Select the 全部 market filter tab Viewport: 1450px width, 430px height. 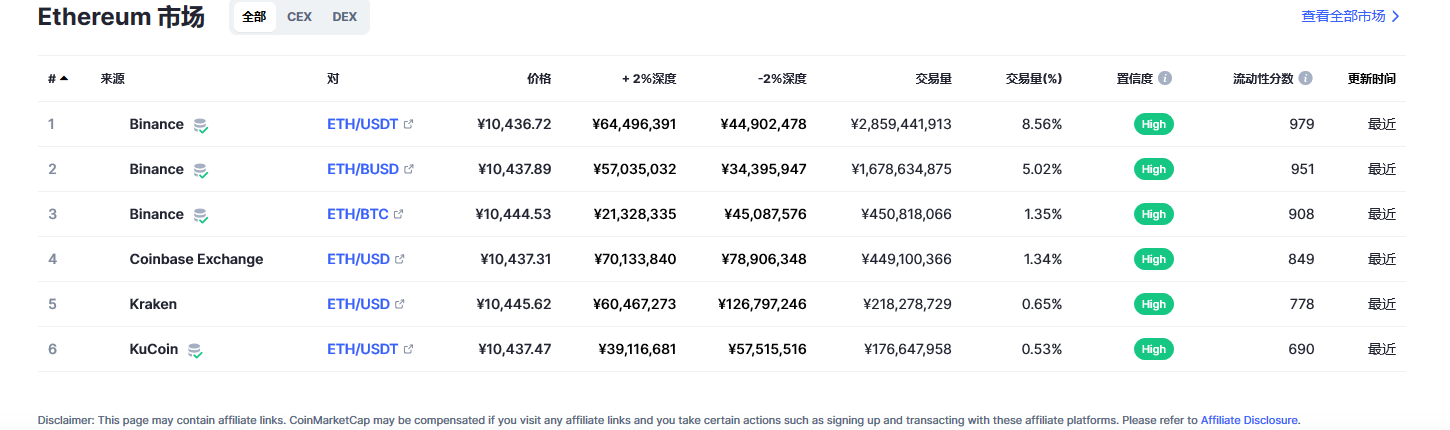pyautogui.click(x=254, y=17)
